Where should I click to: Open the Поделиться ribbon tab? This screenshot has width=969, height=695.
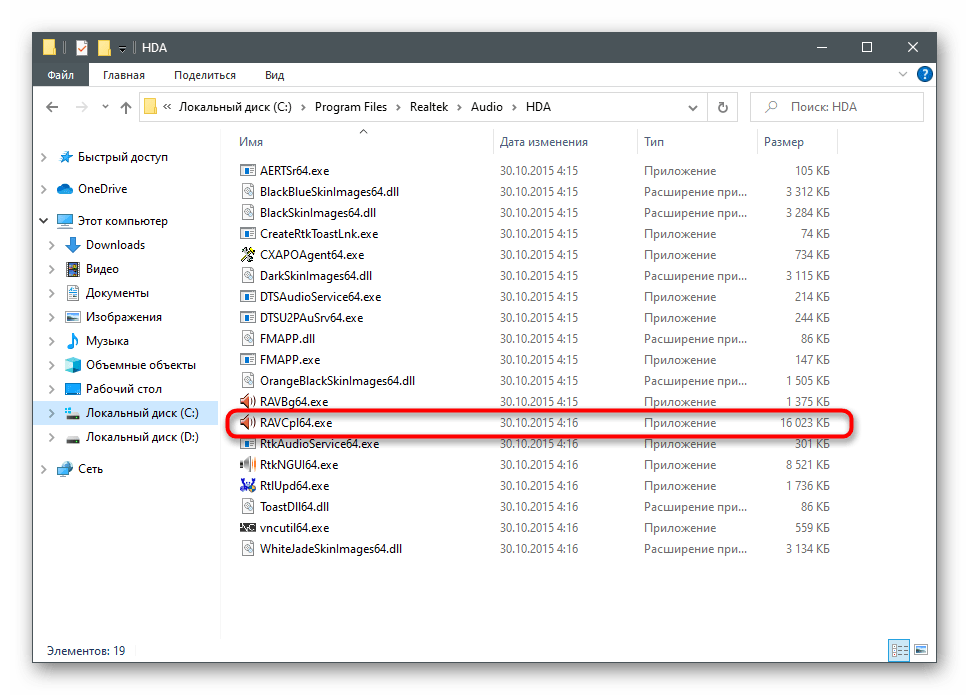coord(205,75)
